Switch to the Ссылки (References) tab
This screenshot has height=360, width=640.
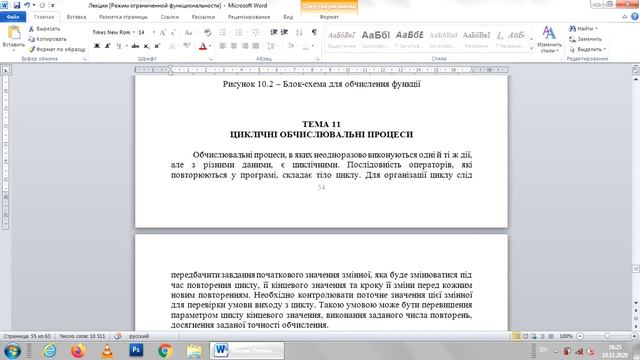click(170, 17)
